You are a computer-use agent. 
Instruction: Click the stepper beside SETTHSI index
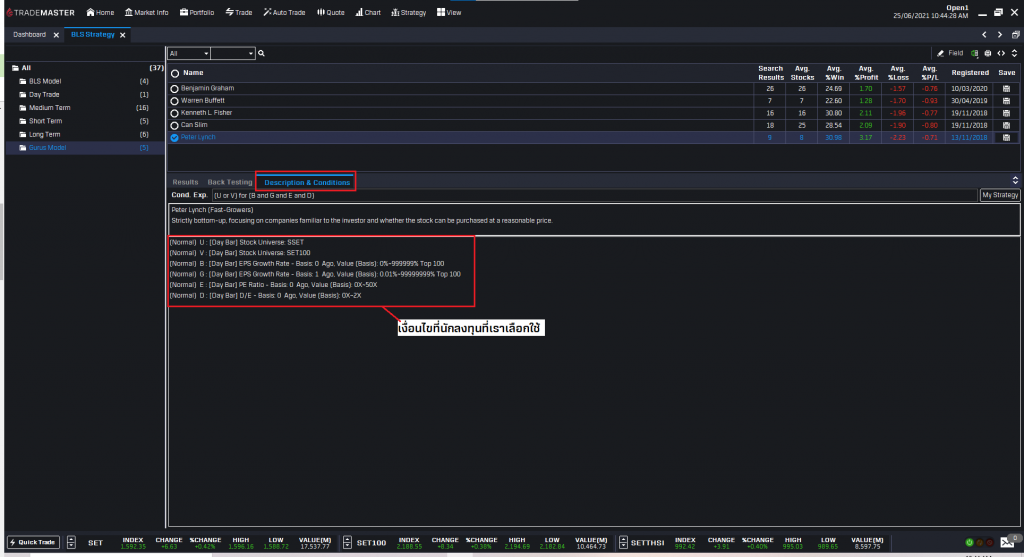coord(623,542)
